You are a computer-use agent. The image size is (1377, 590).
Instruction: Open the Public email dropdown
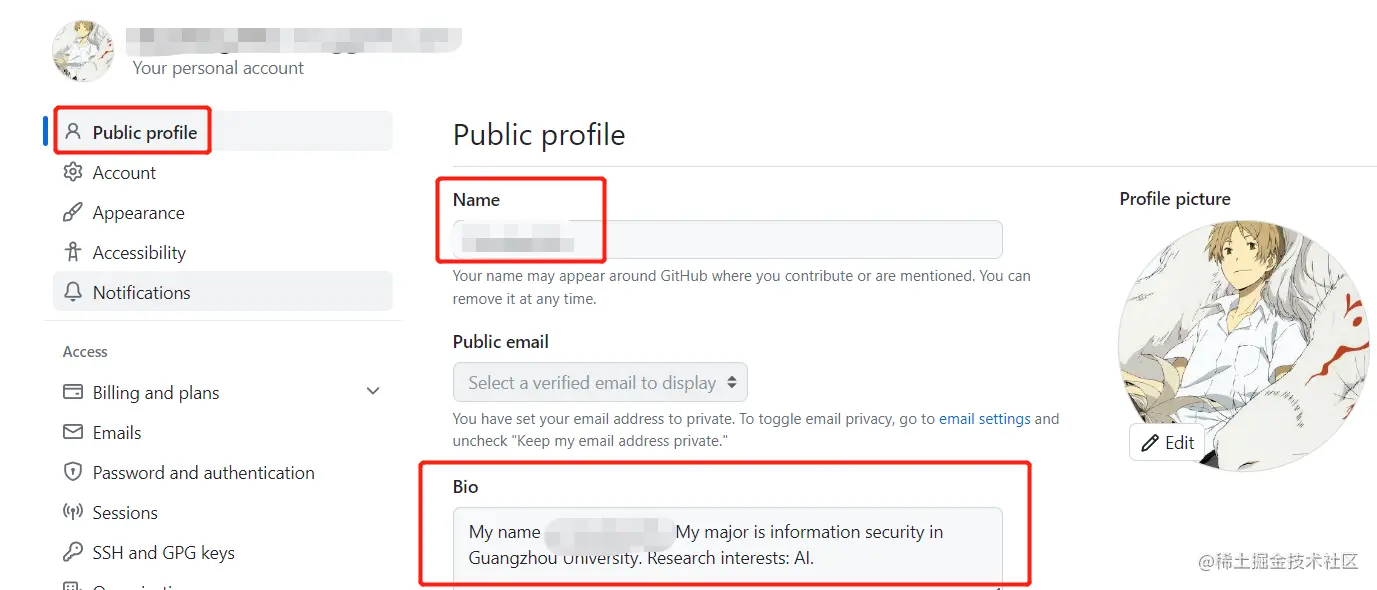[x=600, y=382]
